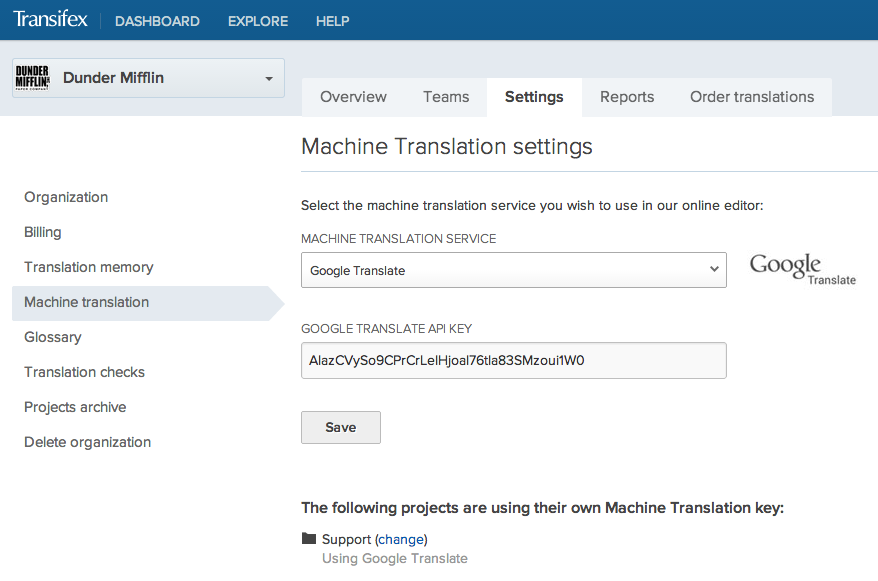Open the Organization settings page
878x581 pixels.
[x=66, y=197]
